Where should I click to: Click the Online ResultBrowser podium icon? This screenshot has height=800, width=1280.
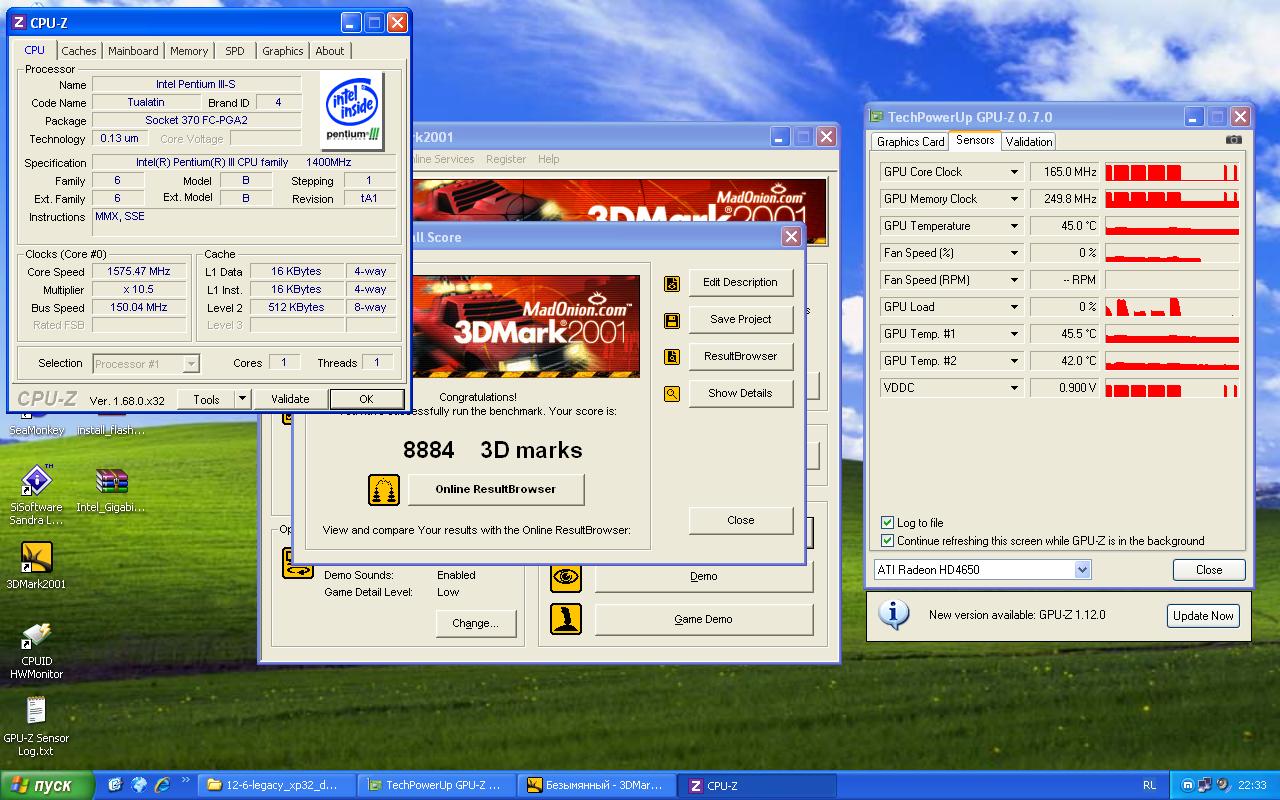[x=384, y=490]
